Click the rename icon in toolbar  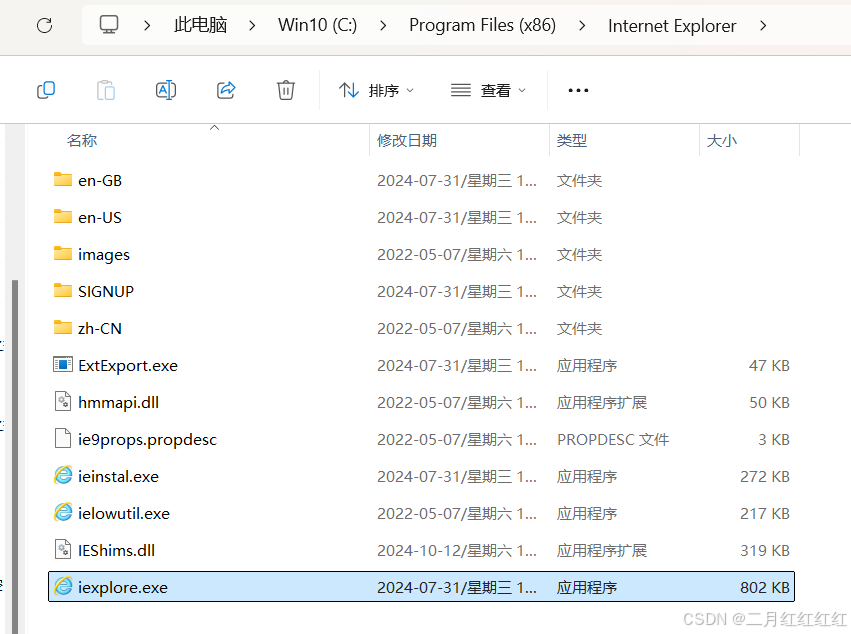coord(166,90)
